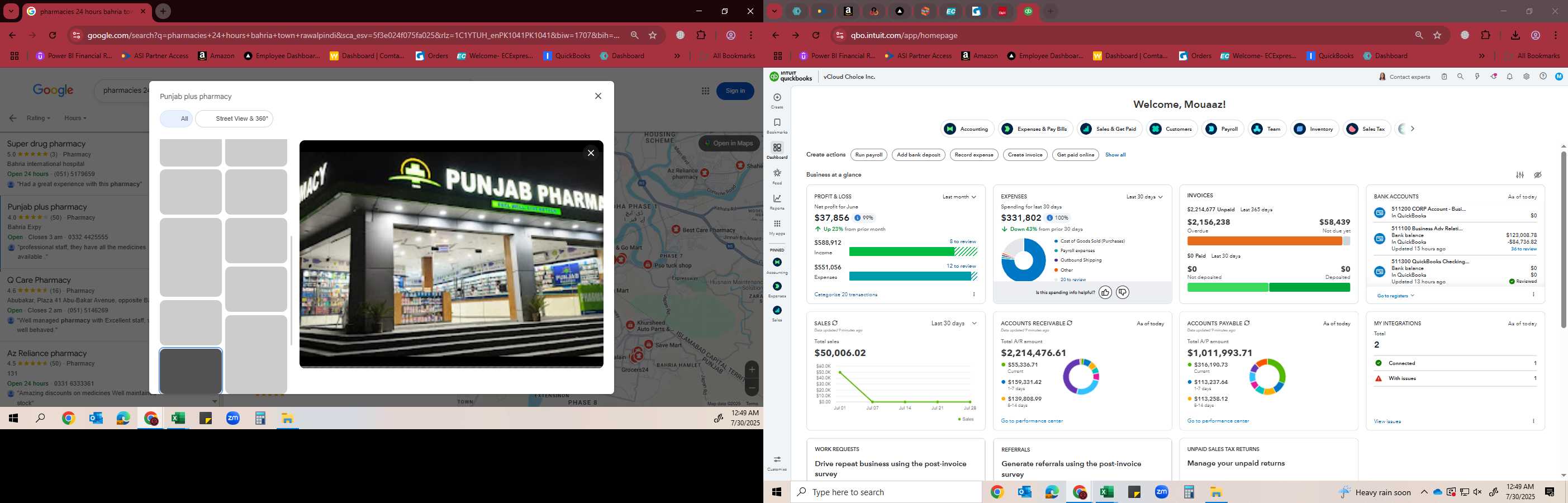Click the Create invoice button
The height and width of the screenshot is (503, 1568).
(x=1025, y=155)
